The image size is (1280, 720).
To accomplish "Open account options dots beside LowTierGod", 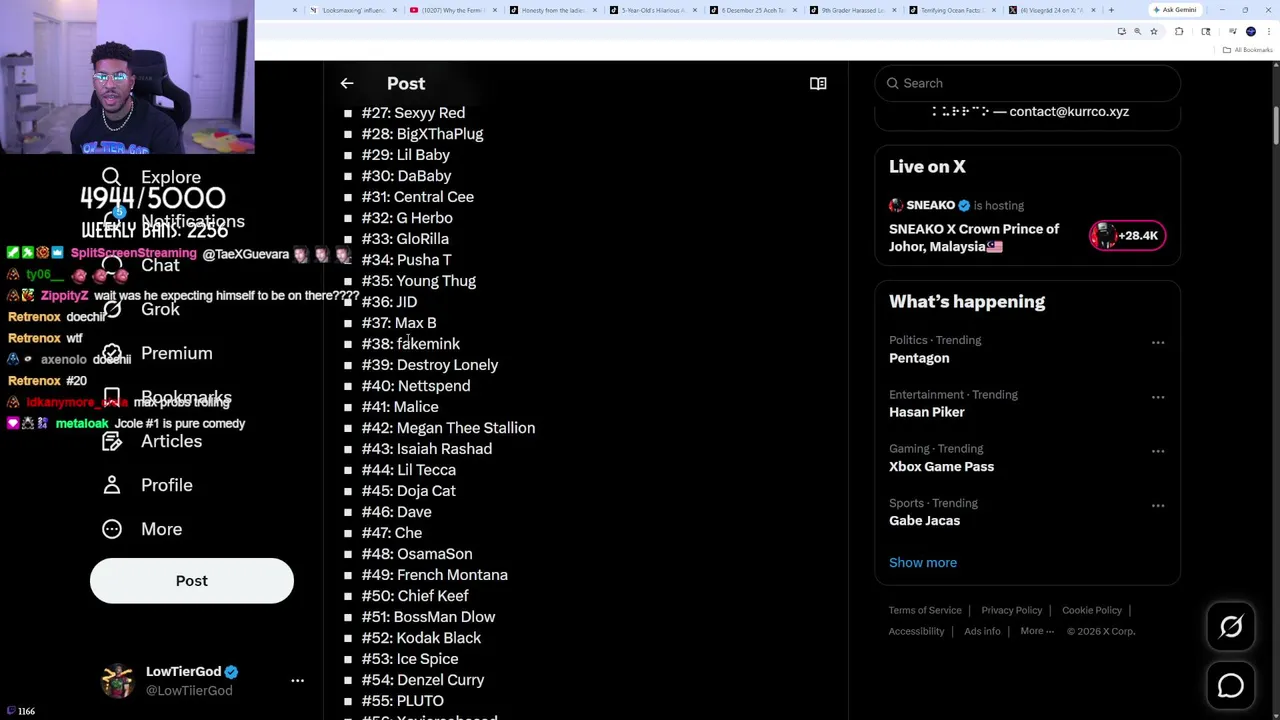I will click(x=297, y=680).
